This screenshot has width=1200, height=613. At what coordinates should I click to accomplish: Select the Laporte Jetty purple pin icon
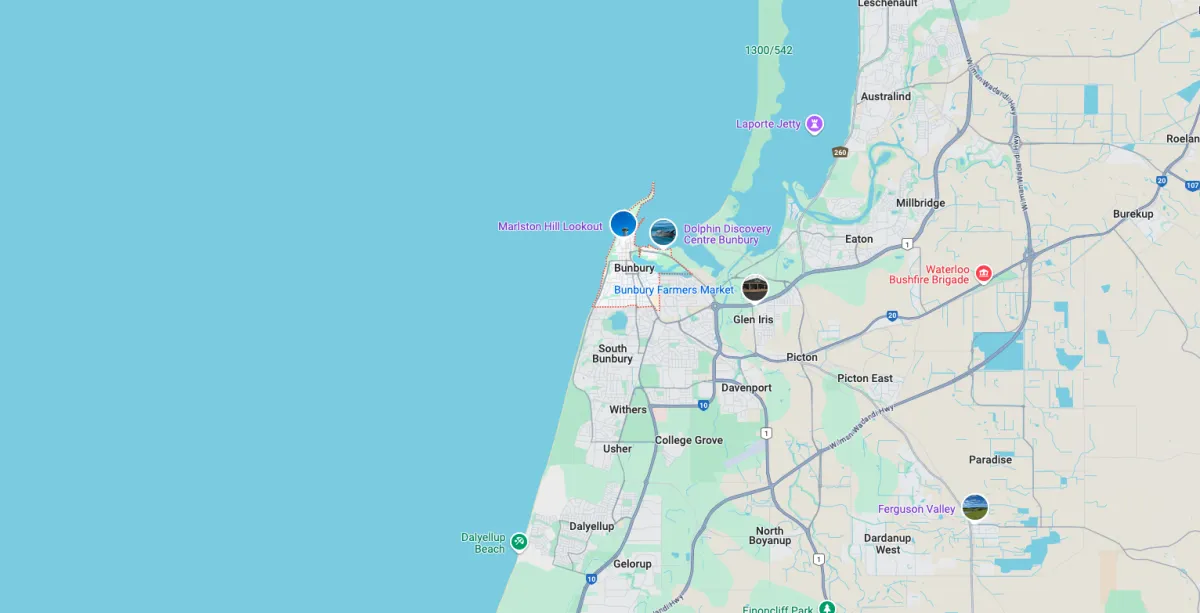[816, 124]
